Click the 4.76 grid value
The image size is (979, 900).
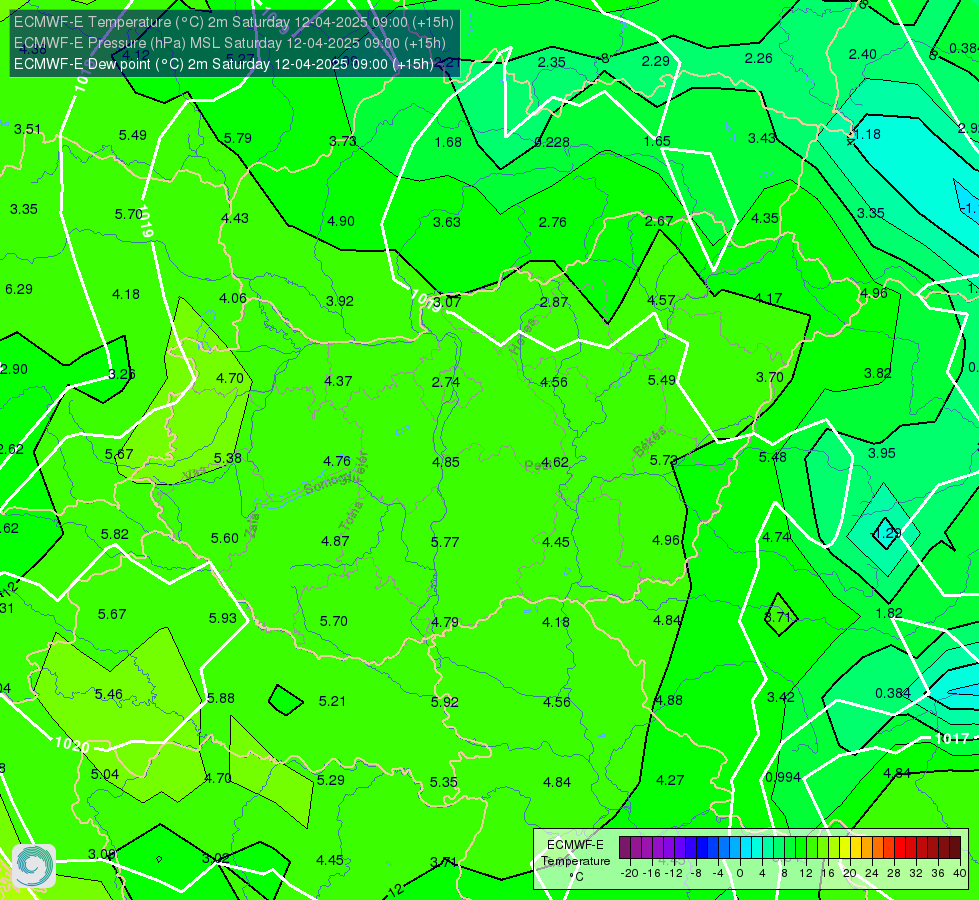(x=337, y=461)
